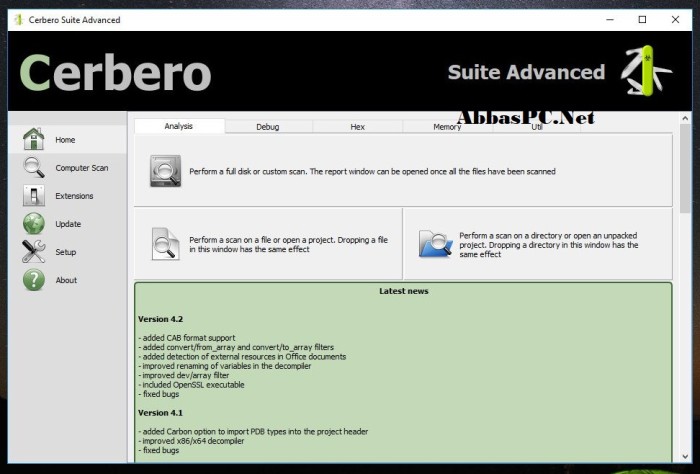Click the Setup tools icon
The image size is (700, 474).
[x=33, y=252]
